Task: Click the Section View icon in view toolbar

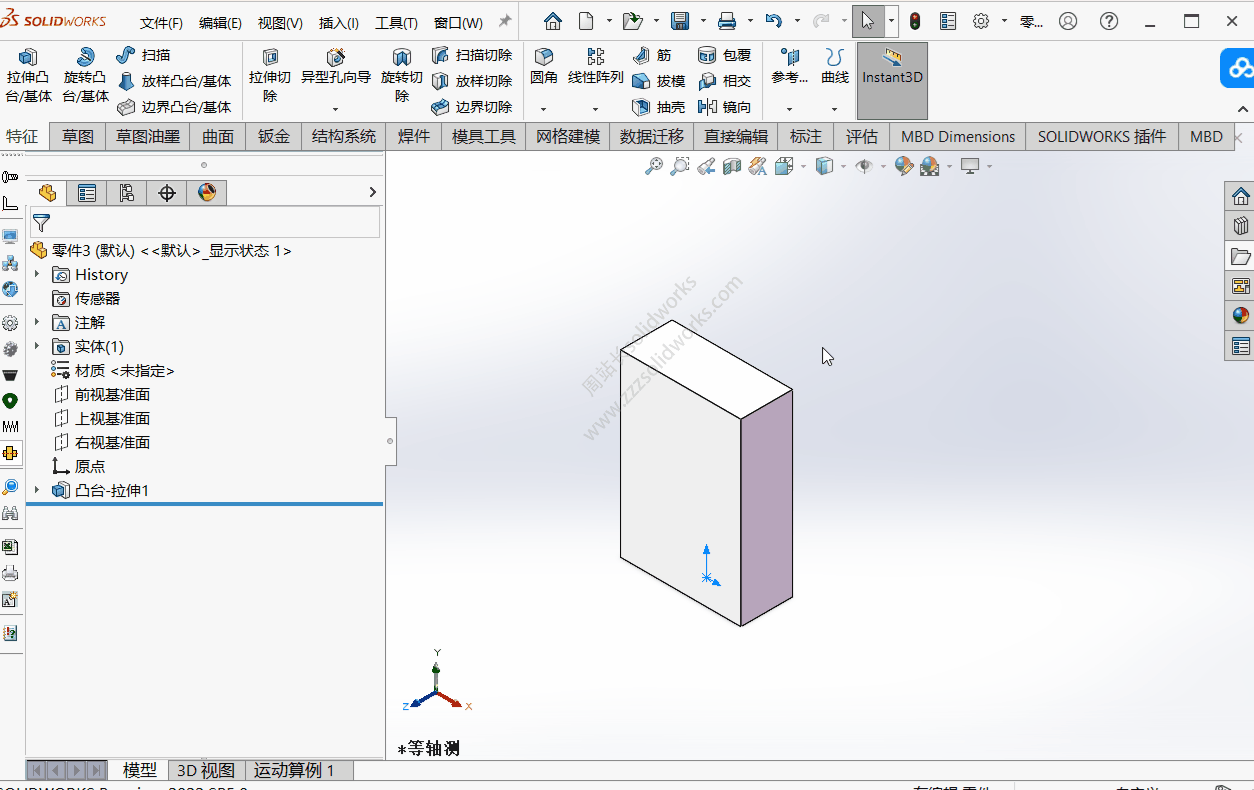Action: click(x=732, y=166)
